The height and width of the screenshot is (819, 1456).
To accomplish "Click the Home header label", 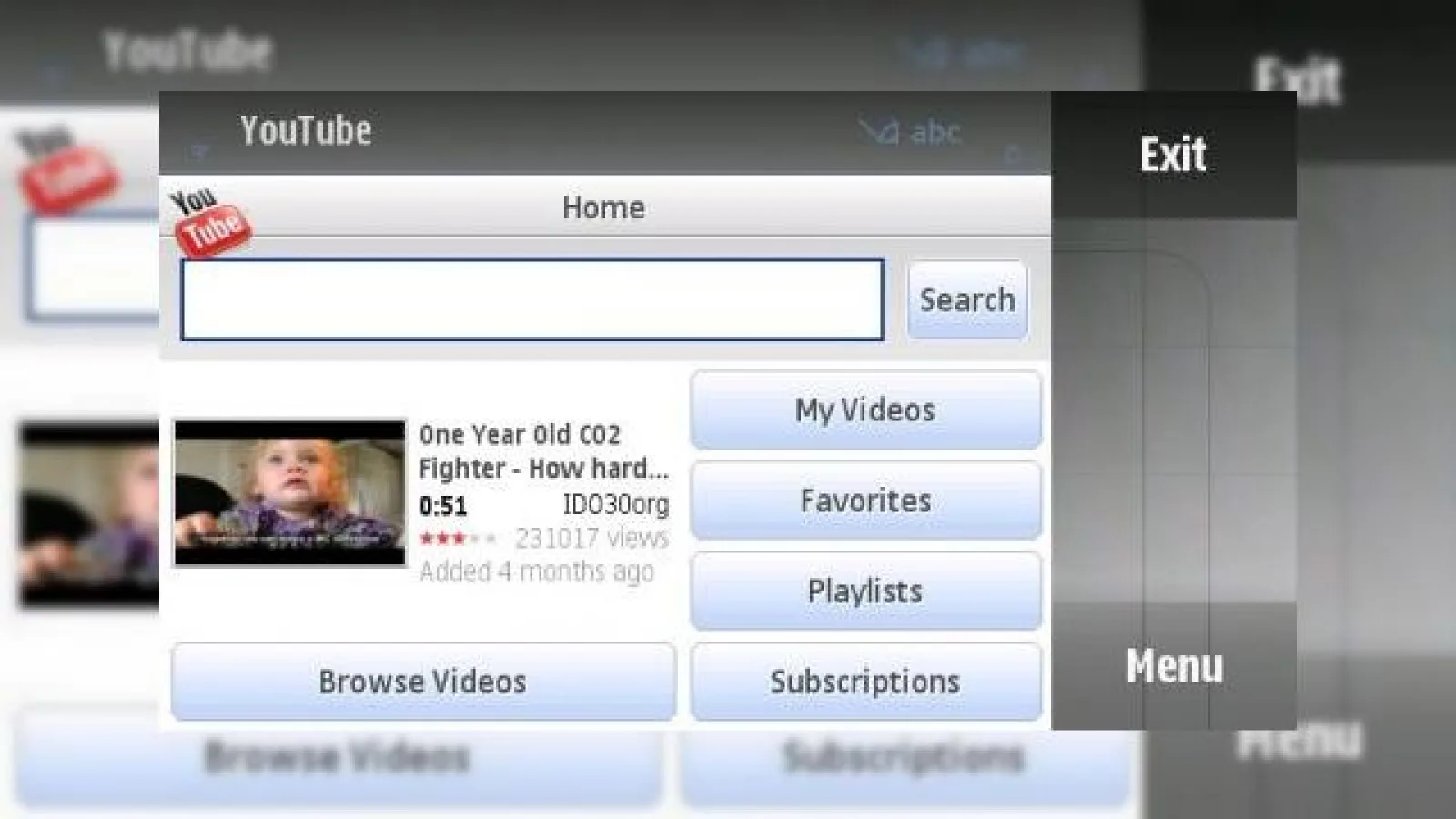I will [x=603, y=207].
